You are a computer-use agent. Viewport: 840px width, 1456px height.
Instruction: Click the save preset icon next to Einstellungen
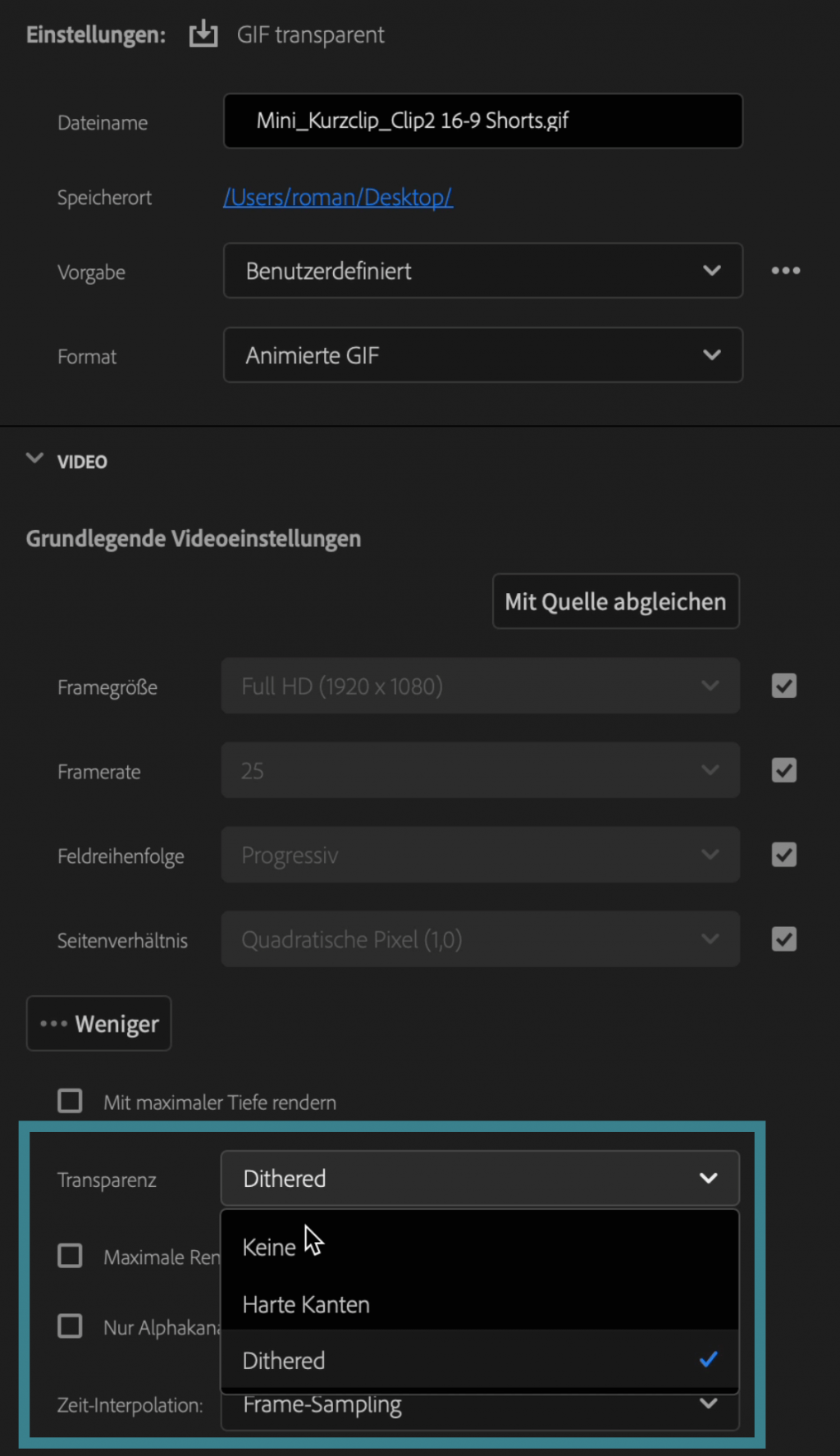click(203, 34)
